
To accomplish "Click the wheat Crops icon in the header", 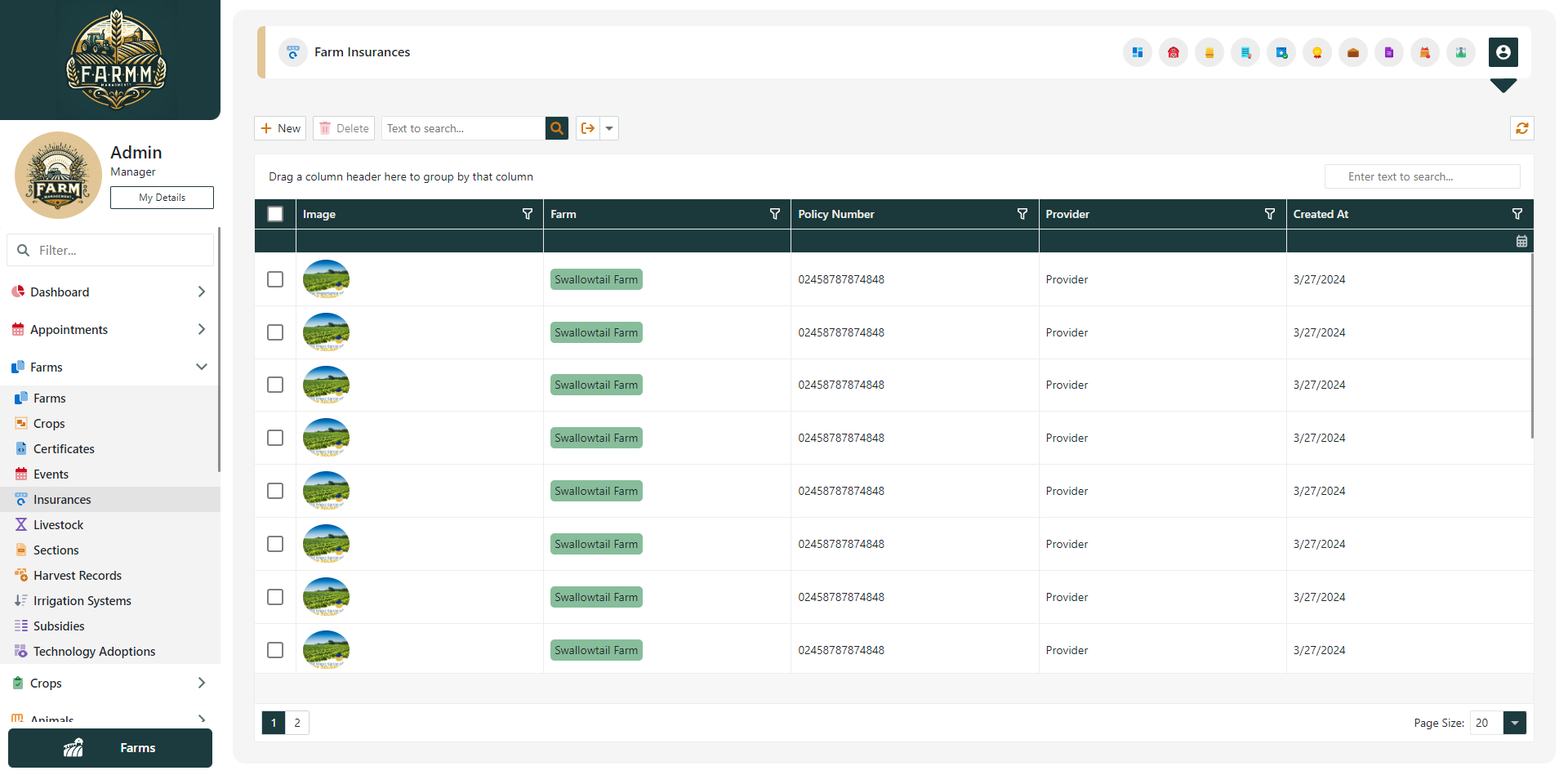I will (x=1209, y=52).
